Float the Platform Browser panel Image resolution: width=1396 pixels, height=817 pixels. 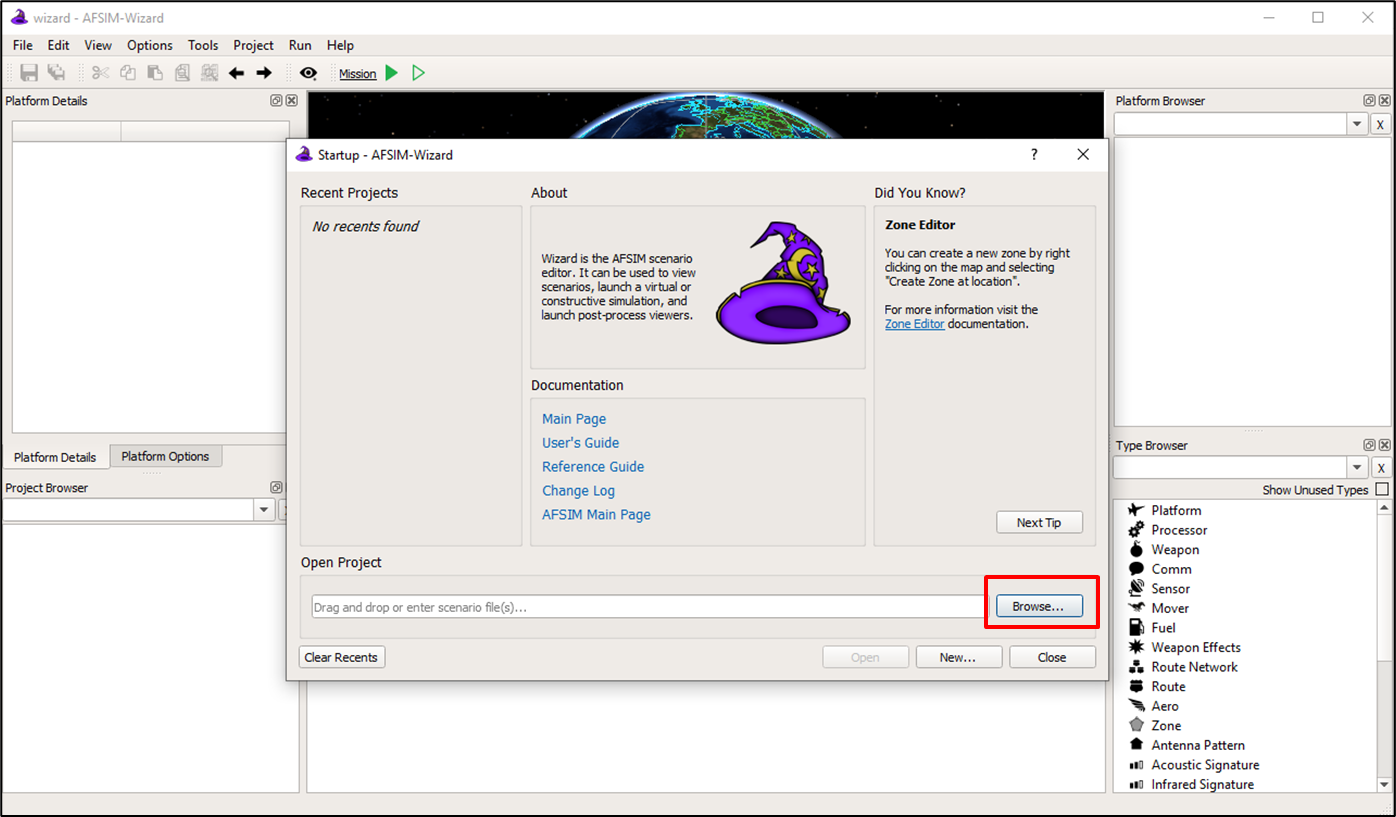pos(1369,101)
